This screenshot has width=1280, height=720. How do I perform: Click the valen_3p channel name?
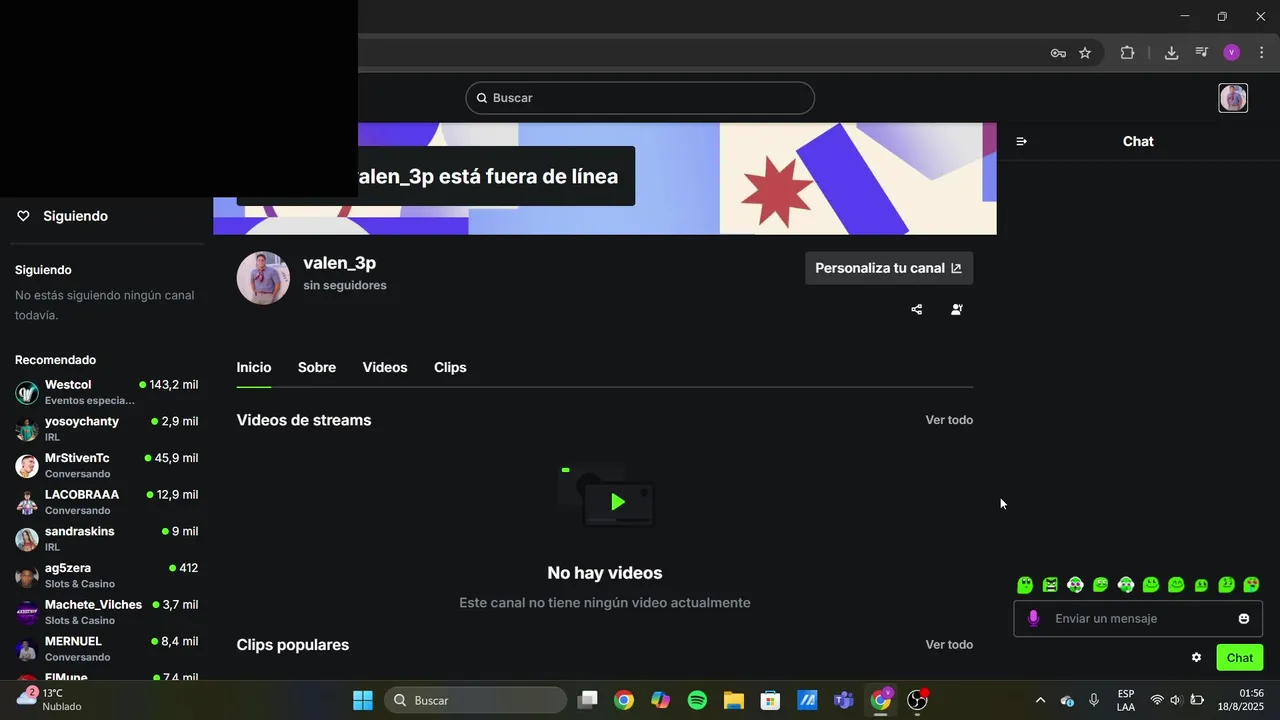coord(340,263)
